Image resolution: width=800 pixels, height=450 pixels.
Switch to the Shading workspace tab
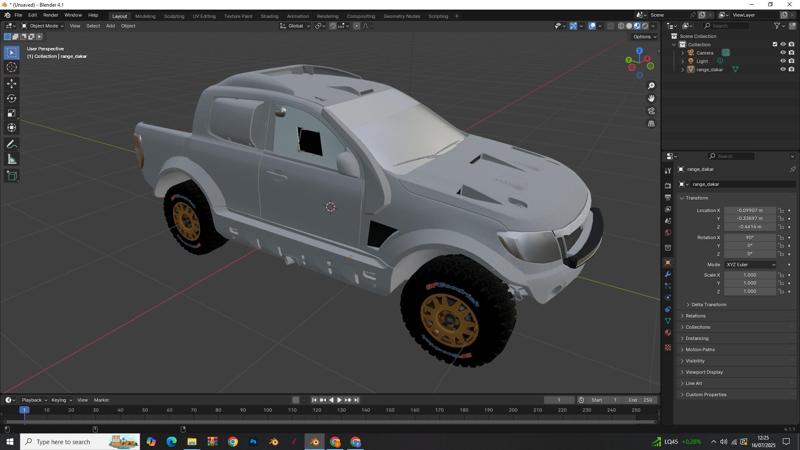[269, 16]
